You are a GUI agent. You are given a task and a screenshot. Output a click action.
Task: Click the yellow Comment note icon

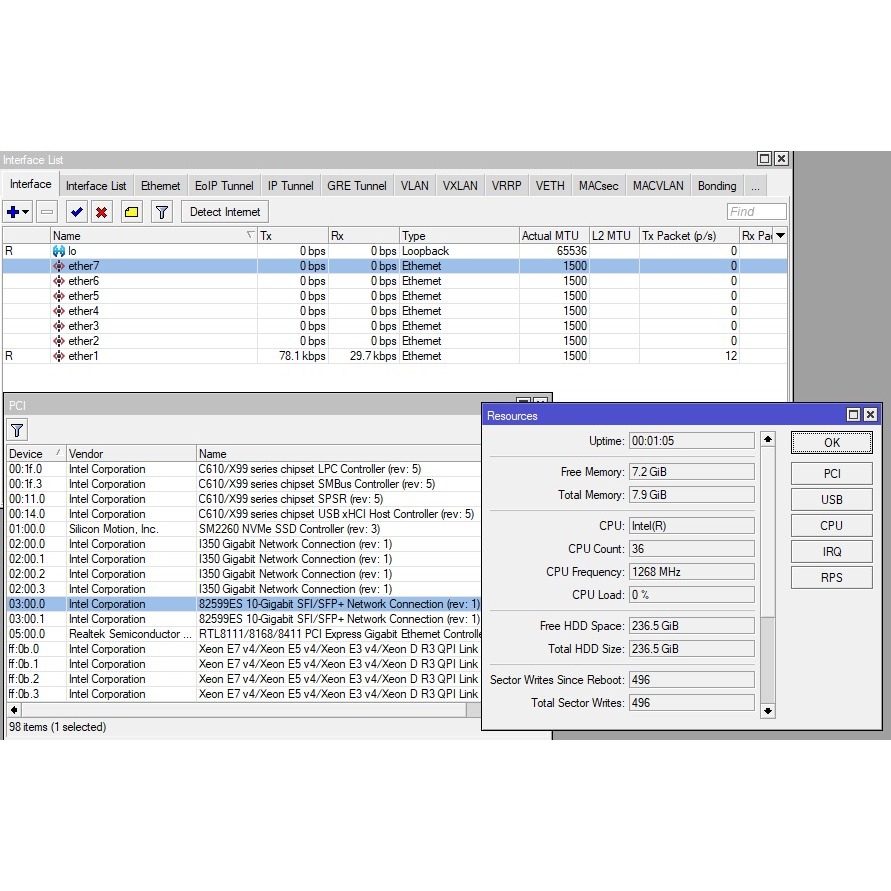point(131,212)
